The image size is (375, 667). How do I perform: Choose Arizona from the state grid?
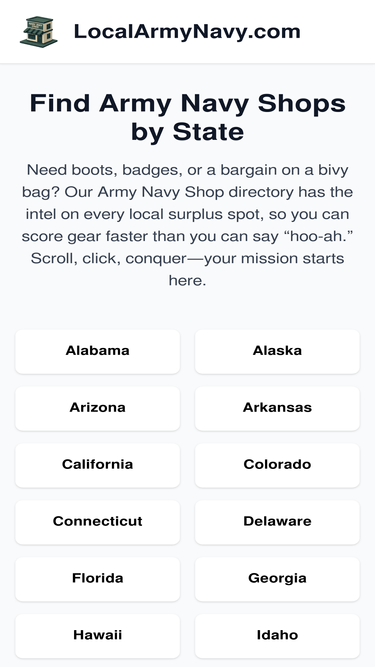97,408
